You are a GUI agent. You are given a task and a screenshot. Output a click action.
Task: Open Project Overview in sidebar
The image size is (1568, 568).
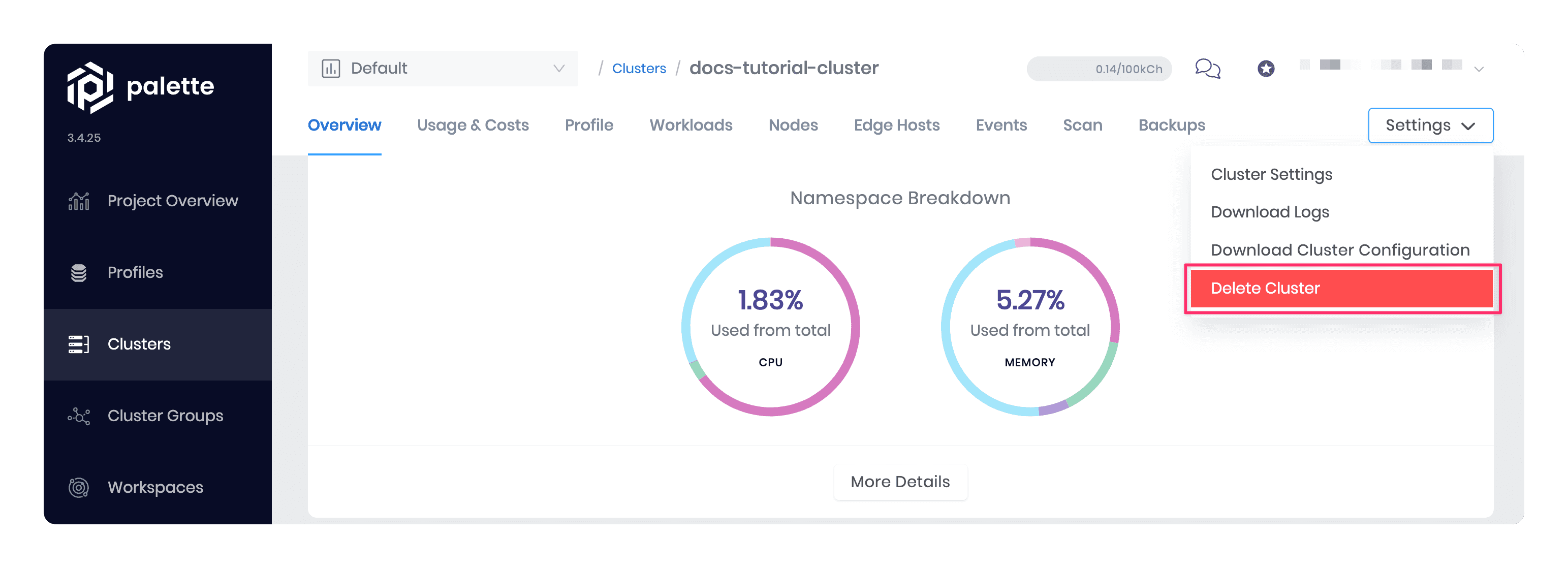pyautogui.click(x=158, y=201)
